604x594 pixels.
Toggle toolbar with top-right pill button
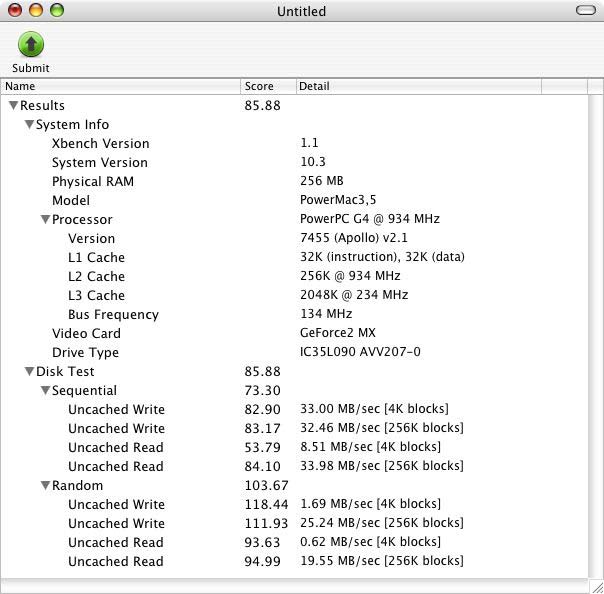tap(586, 11)
